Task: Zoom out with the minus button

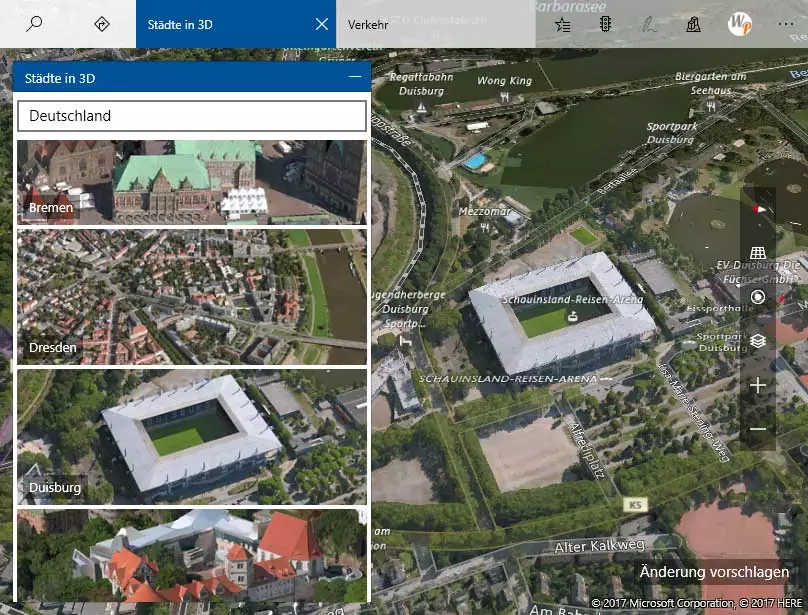Action: pos(758,429)
